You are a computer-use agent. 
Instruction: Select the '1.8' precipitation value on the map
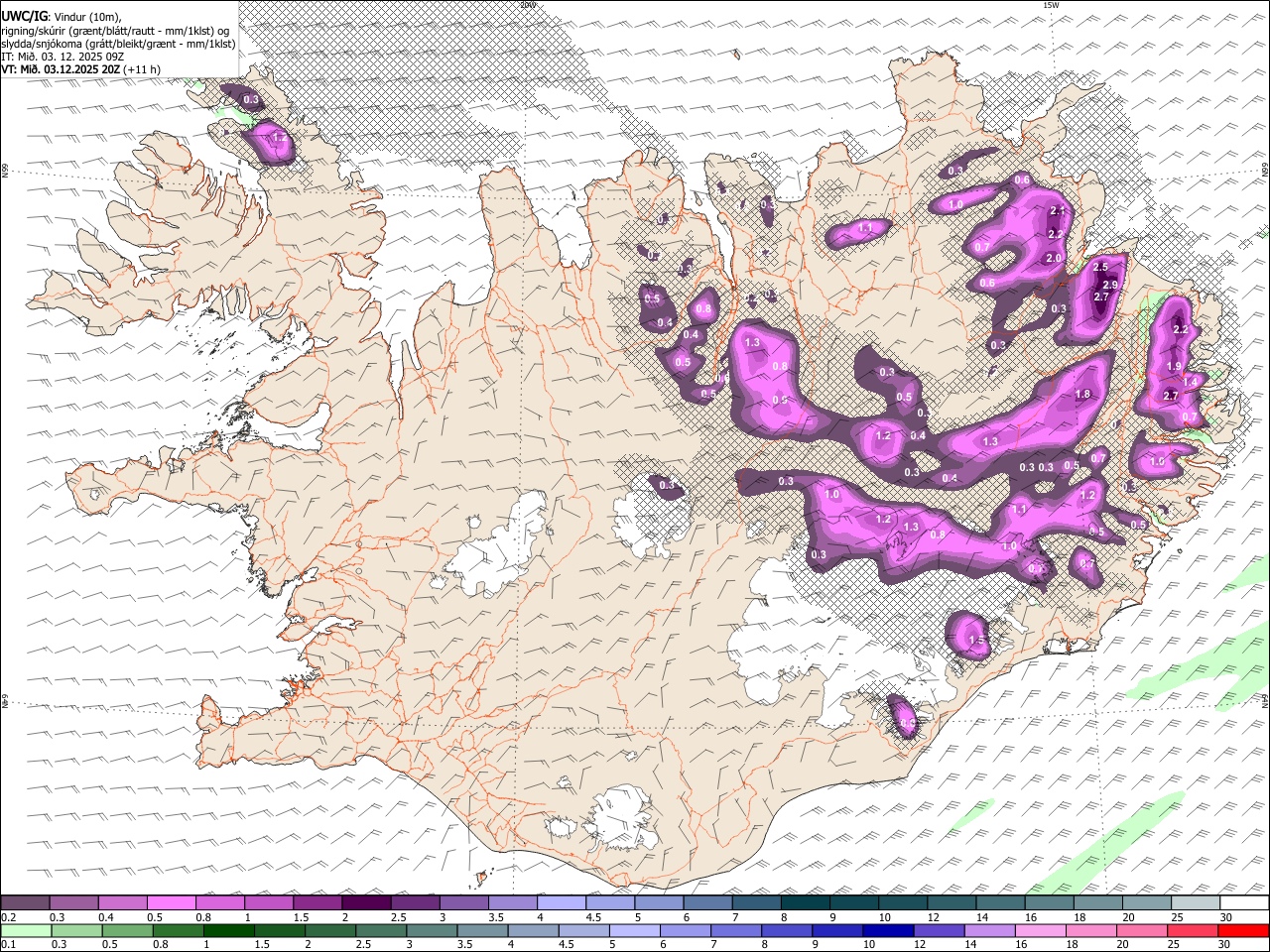(1082, 394)
